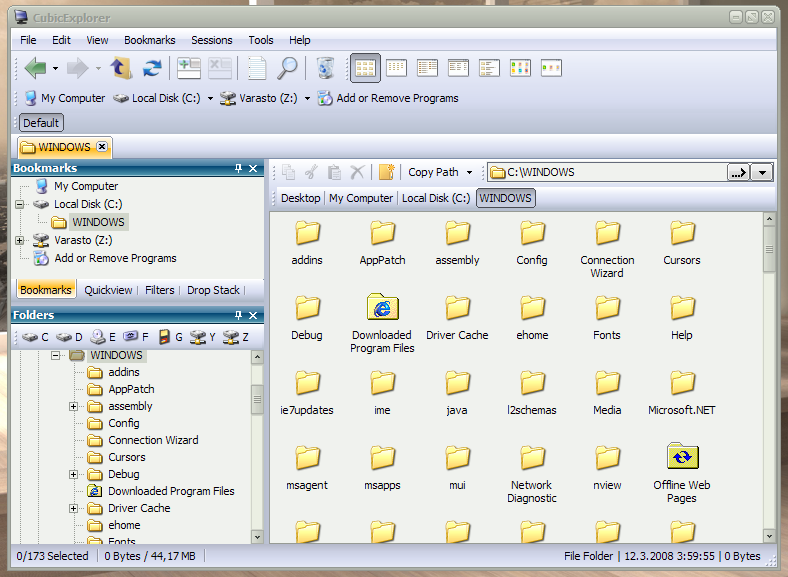Click the magnifying glass search icon
This screenshot has height=577, width=788.
[287, 68]
